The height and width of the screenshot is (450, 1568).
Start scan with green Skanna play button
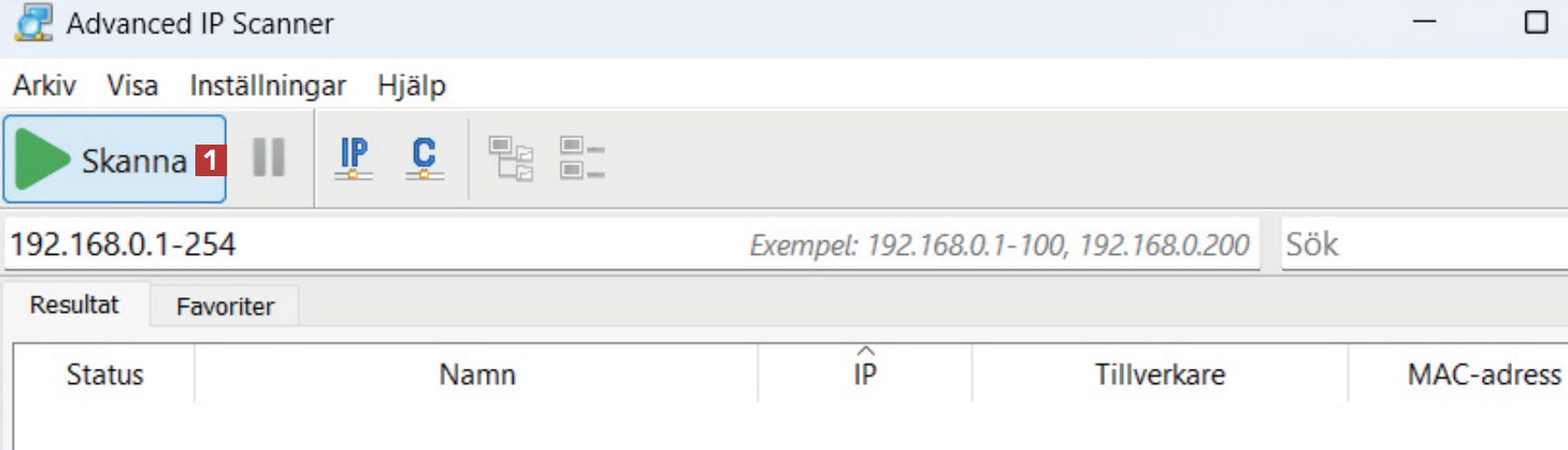pyautogui.click(x=114, y=159)
